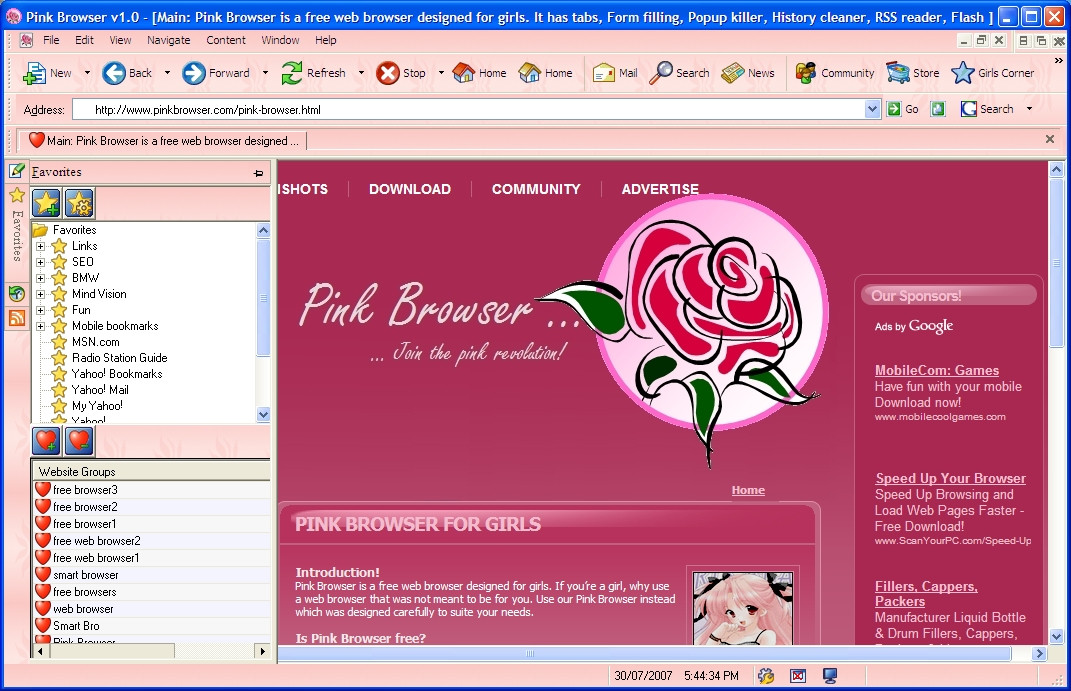Expand the Fun favorites folder

pos(40,310)
